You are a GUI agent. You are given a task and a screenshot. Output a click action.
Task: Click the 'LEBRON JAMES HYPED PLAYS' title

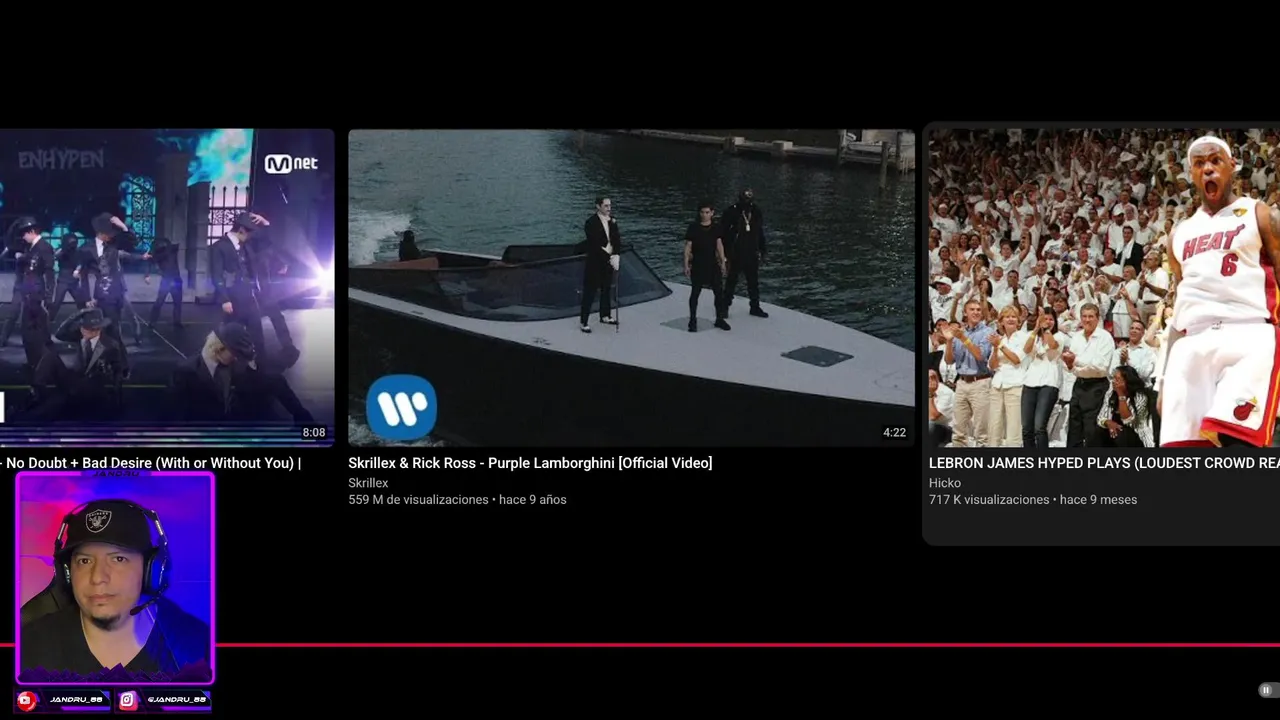pos(1104,463)
